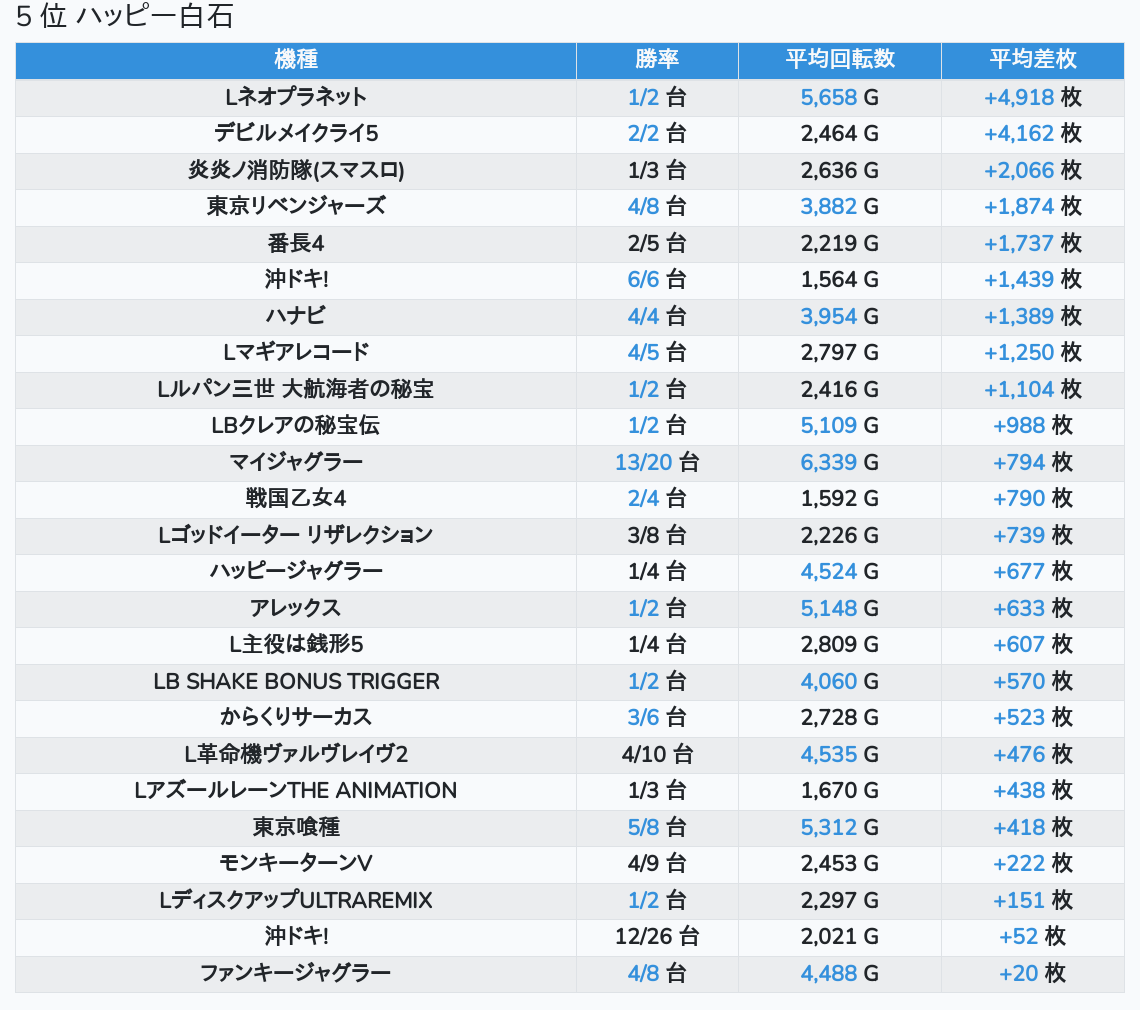Click the 機種 column header
This screenshot has height=1010, width=1140.
click(x=295, y=59)
